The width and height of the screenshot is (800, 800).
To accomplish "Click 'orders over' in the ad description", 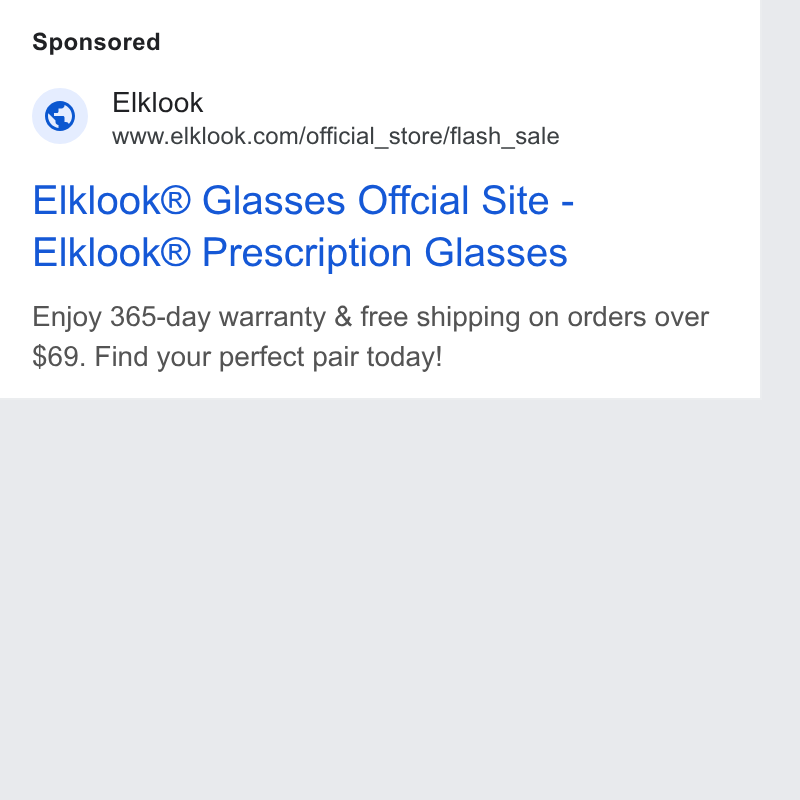I will click(x=638, y=317).
